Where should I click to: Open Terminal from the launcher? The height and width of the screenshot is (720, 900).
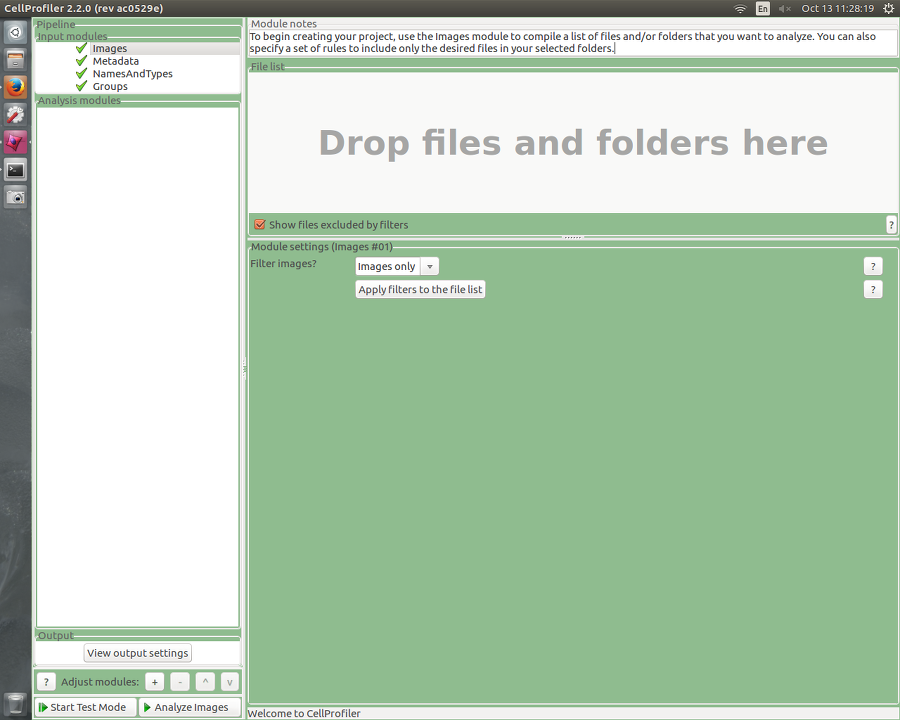15,169
